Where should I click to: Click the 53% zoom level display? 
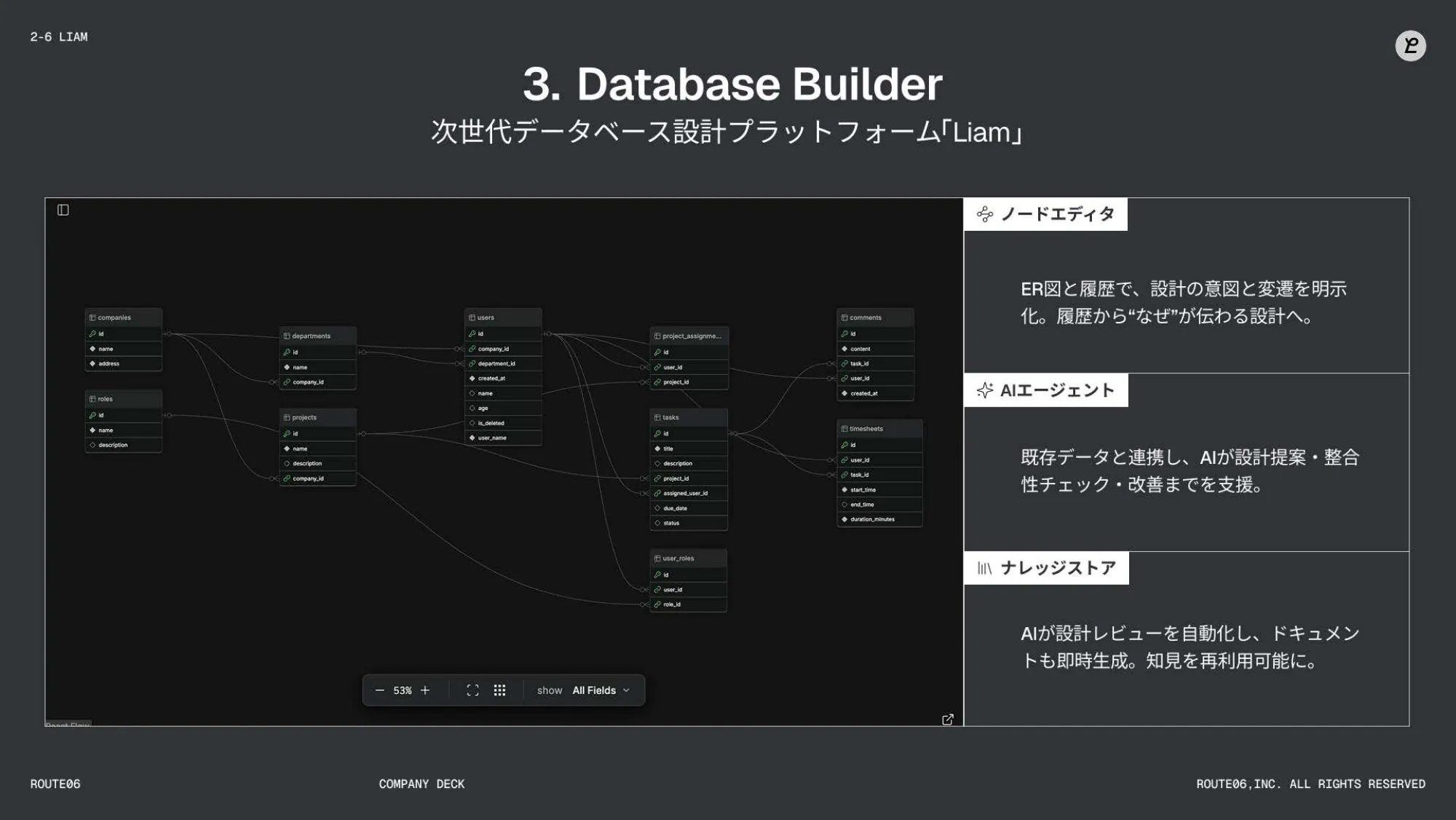tap(403, 690)
